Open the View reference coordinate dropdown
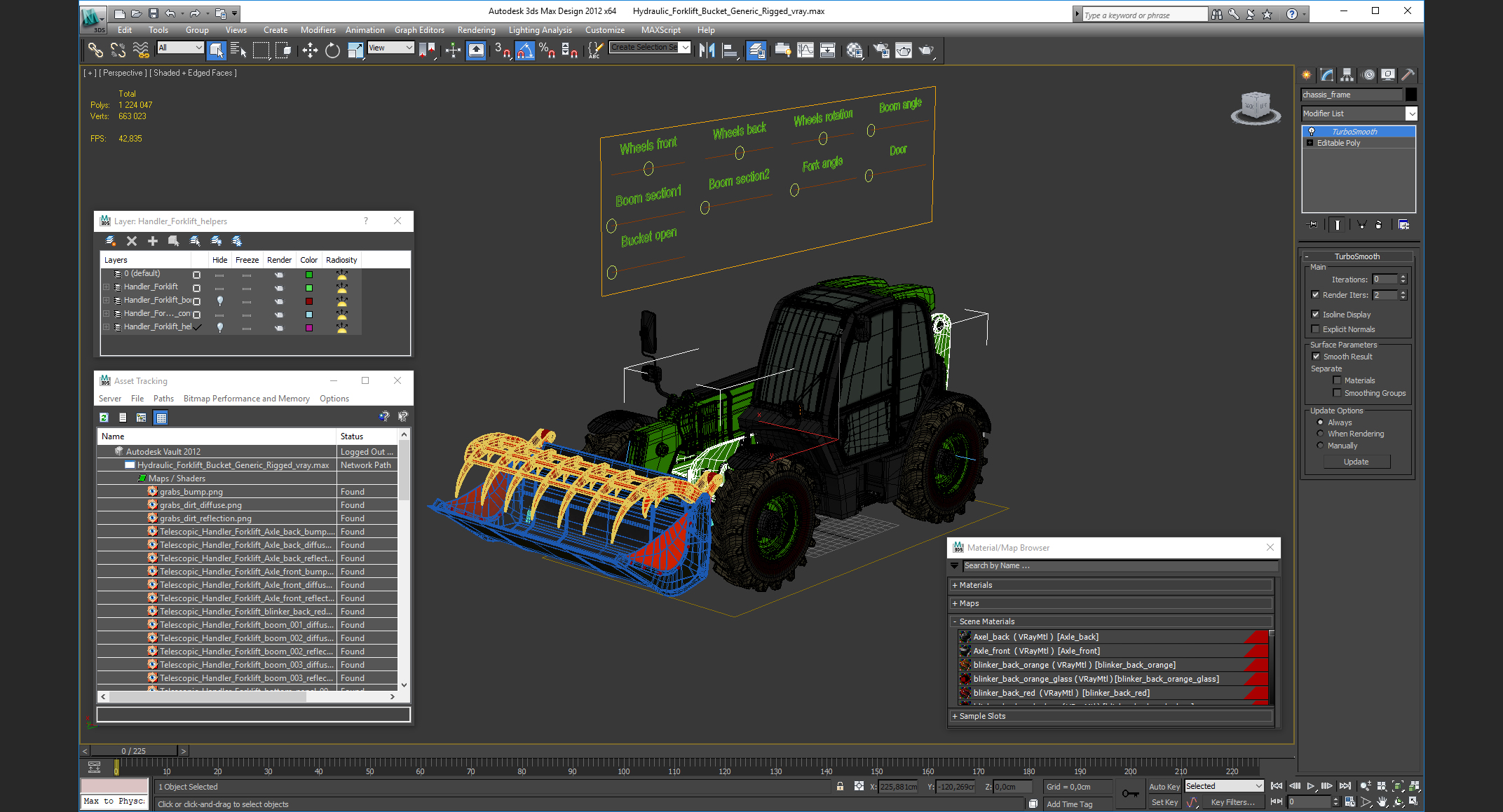Screen dimensions: 1503x812 pyautogui.click(x=390, y=48)
